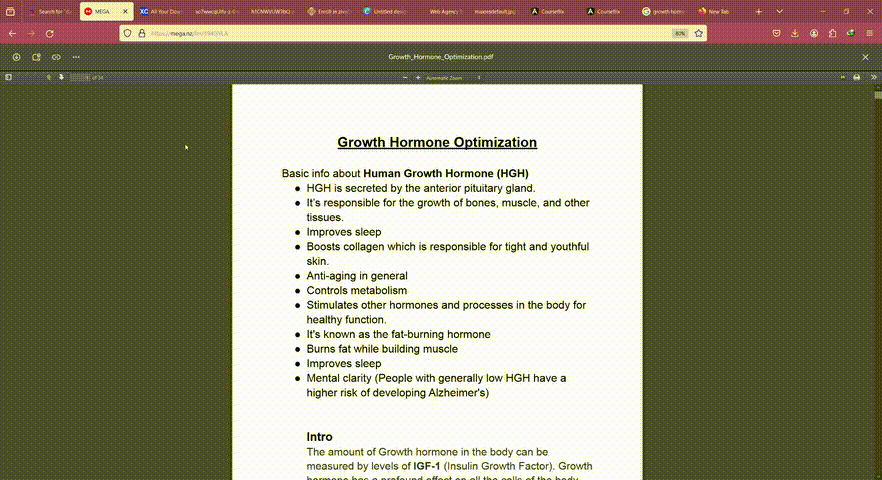Go to next PDF page
The image size is (882, 480).
point(61,78)
